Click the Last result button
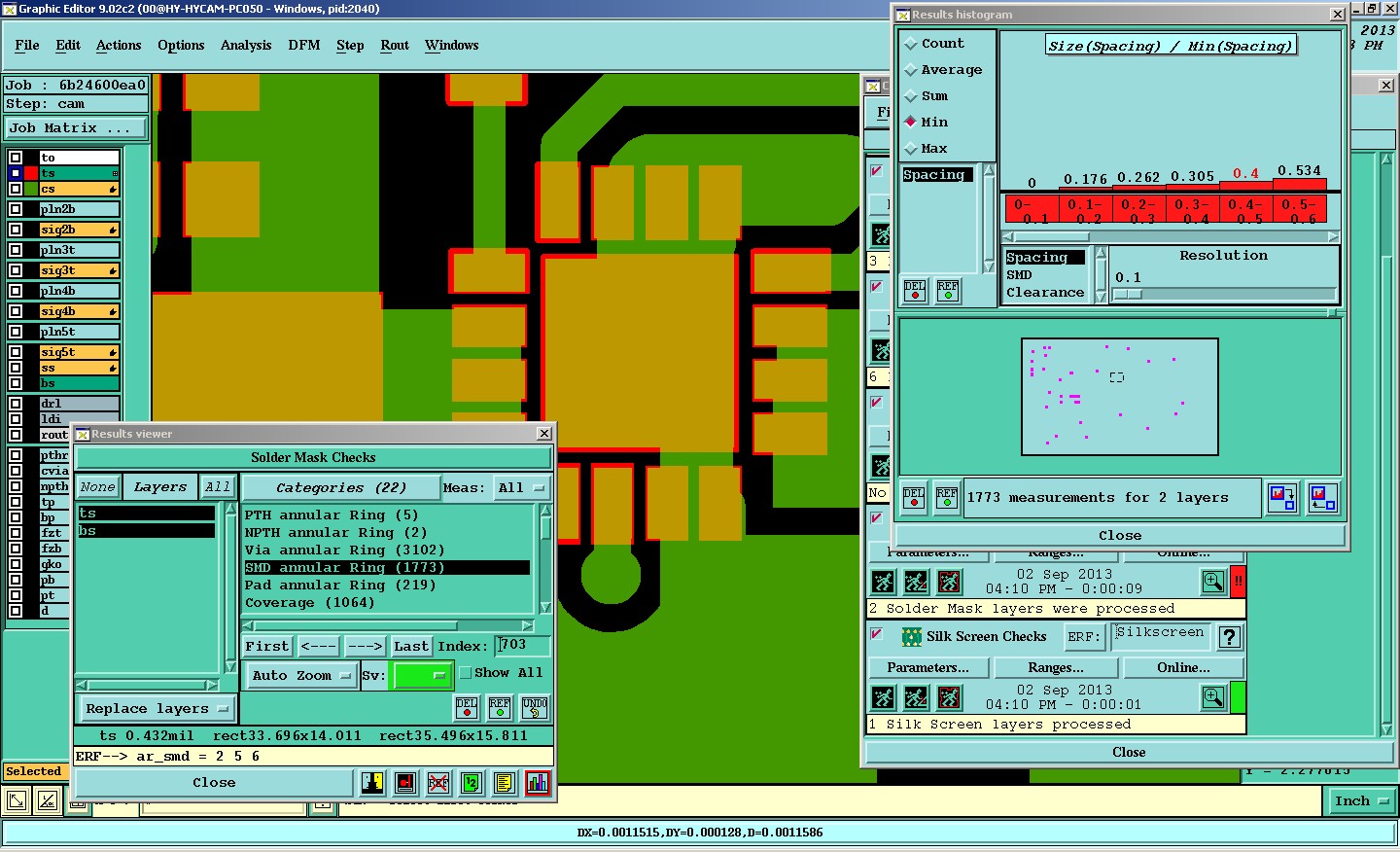This screenshot has height=852, width=1400. coord(411,647)
